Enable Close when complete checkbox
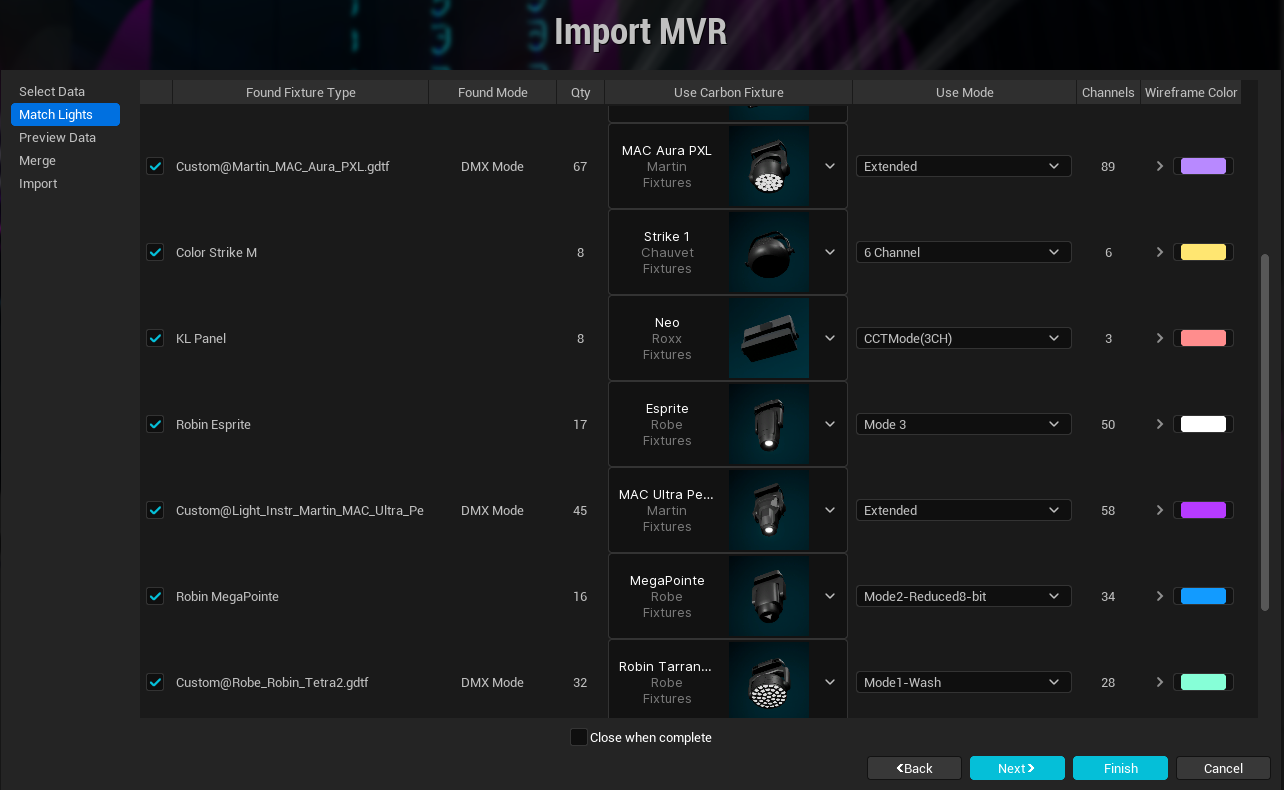The height and width of the screenshot is (790, 1284). tap(578, 737)
